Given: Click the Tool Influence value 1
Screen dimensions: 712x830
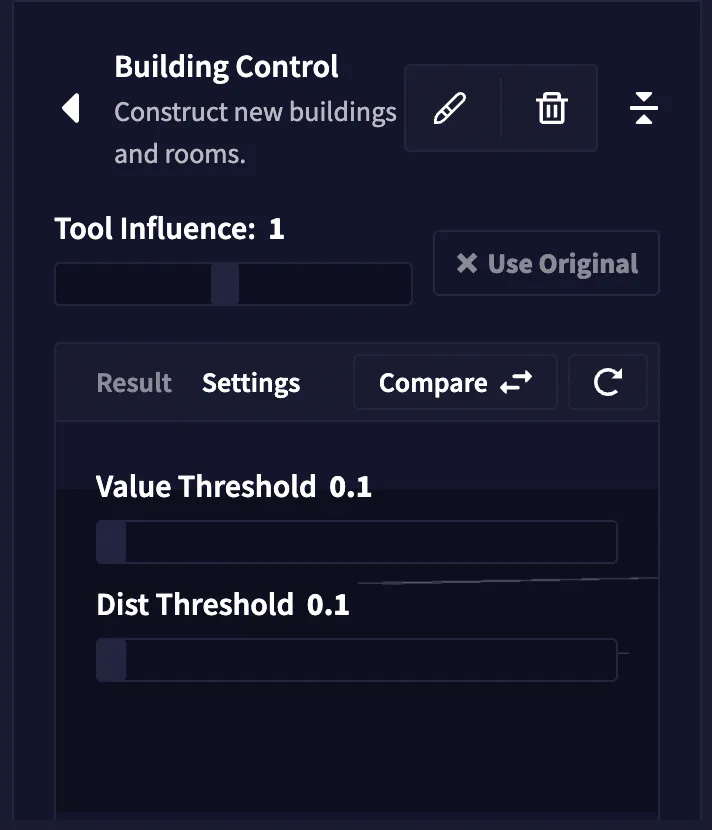Looking at the screenshot, I should (x=276, y=229).
